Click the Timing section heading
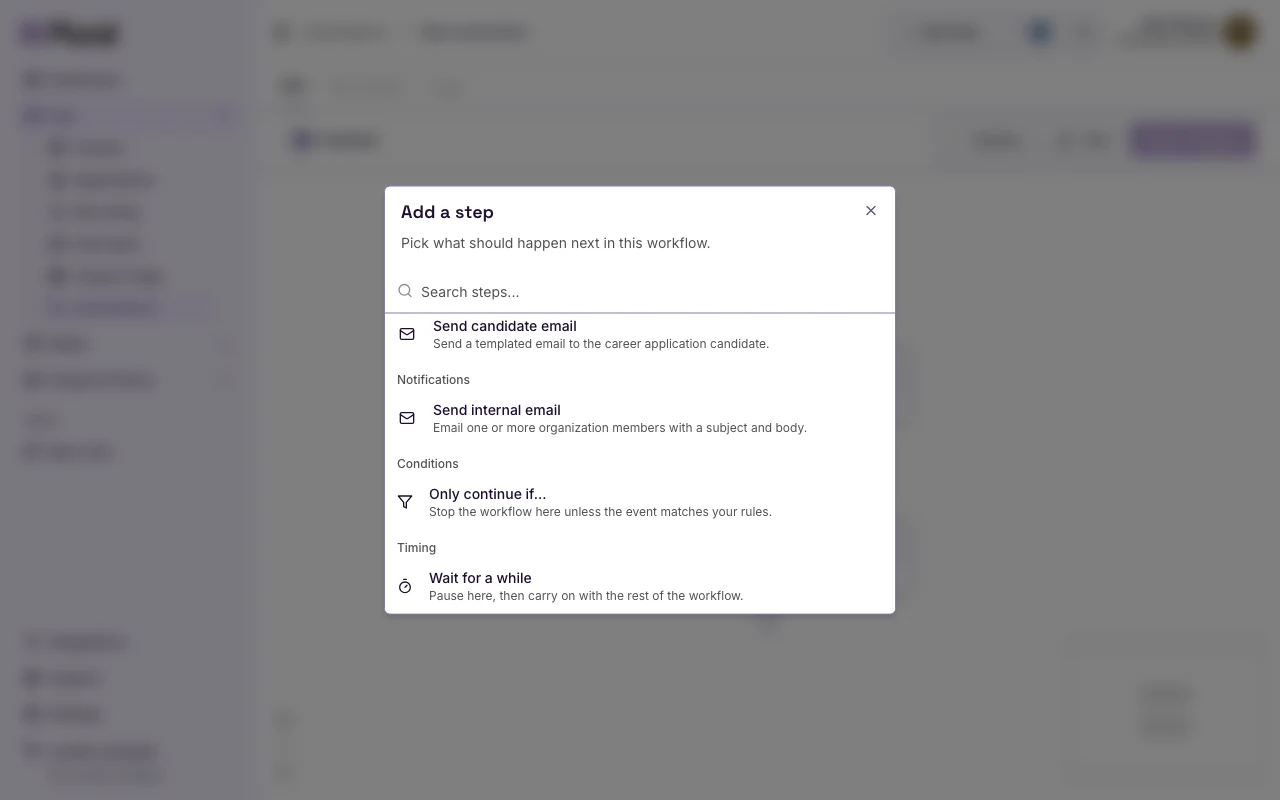 [x=416, y=548]
